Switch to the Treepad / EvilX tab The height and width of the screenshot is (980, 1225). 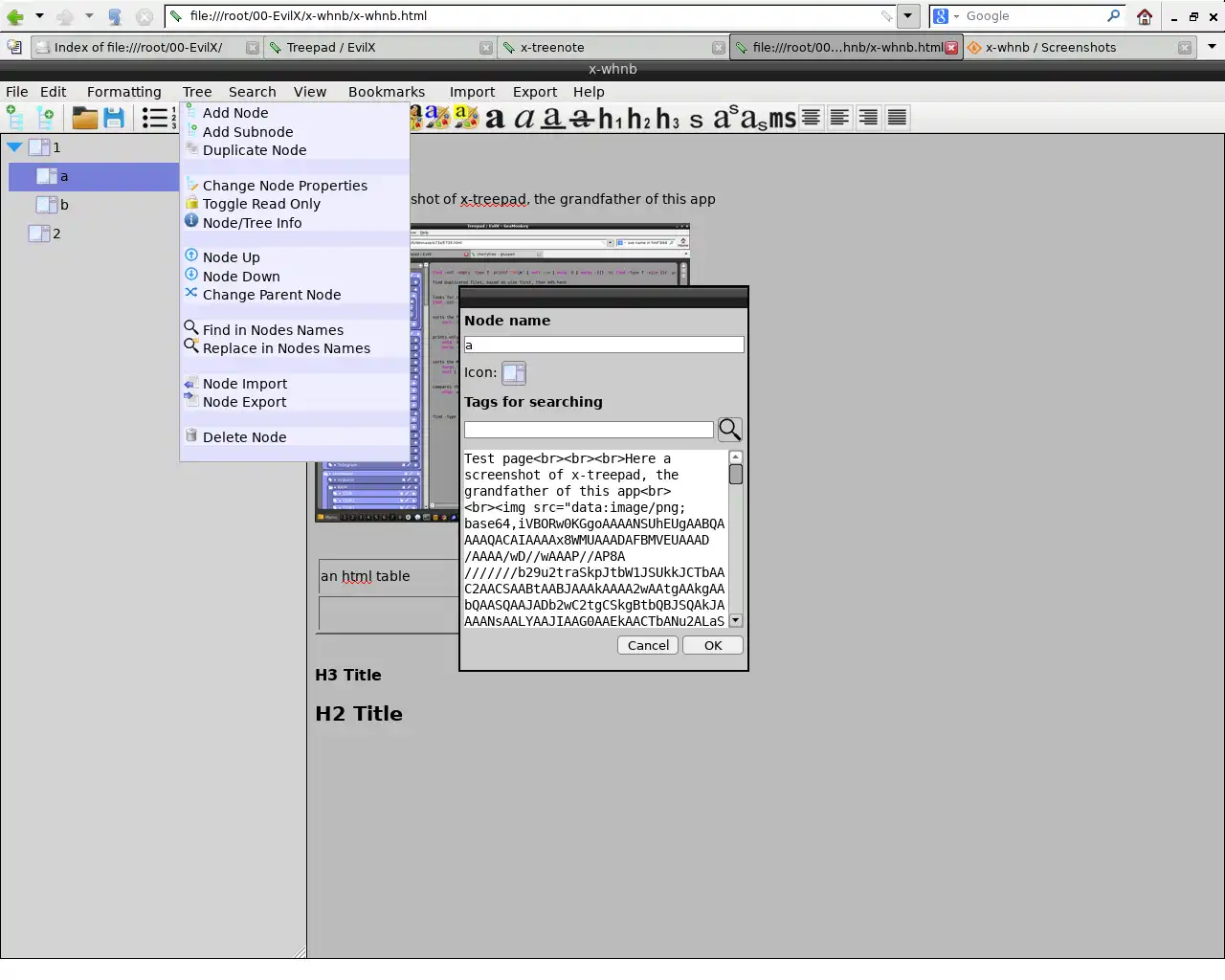(x=380, y=47)
